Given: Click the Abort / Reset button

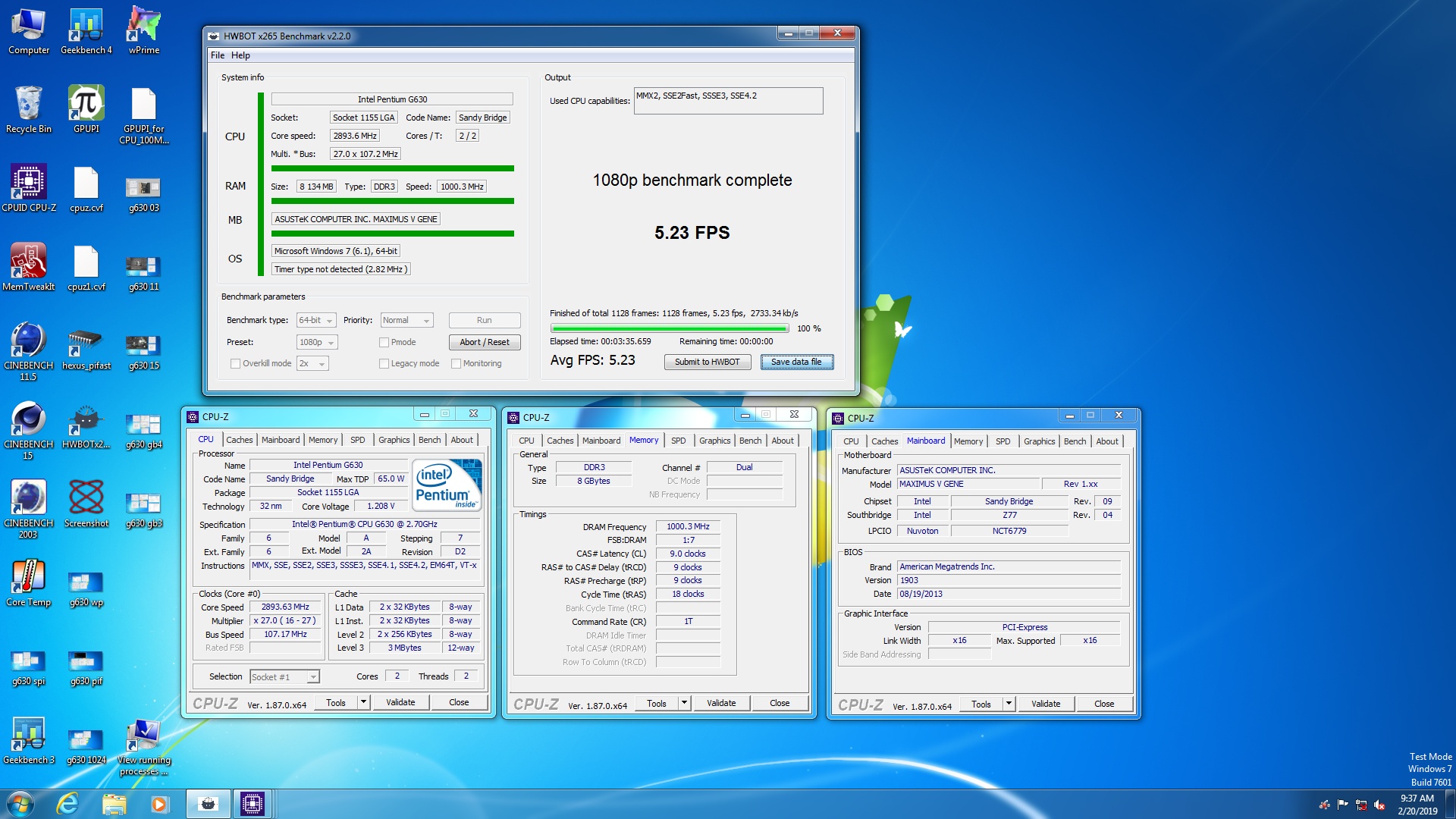Looking at the screenshot, I should (x=484, y=343).
